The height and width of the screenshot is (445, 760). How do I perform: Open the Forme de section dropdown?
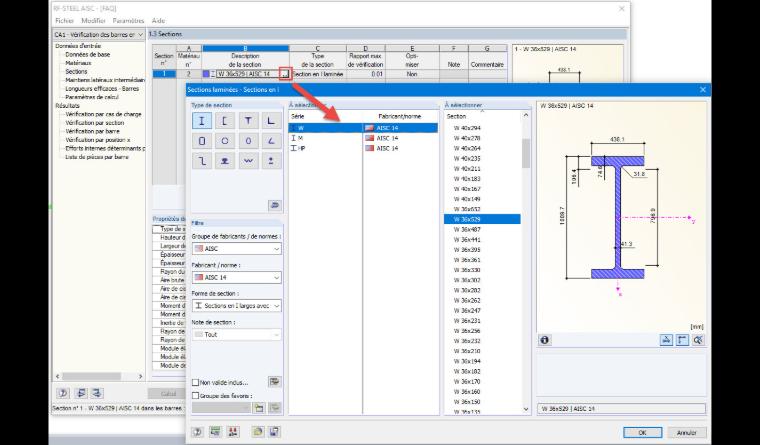tap(237, 306)
